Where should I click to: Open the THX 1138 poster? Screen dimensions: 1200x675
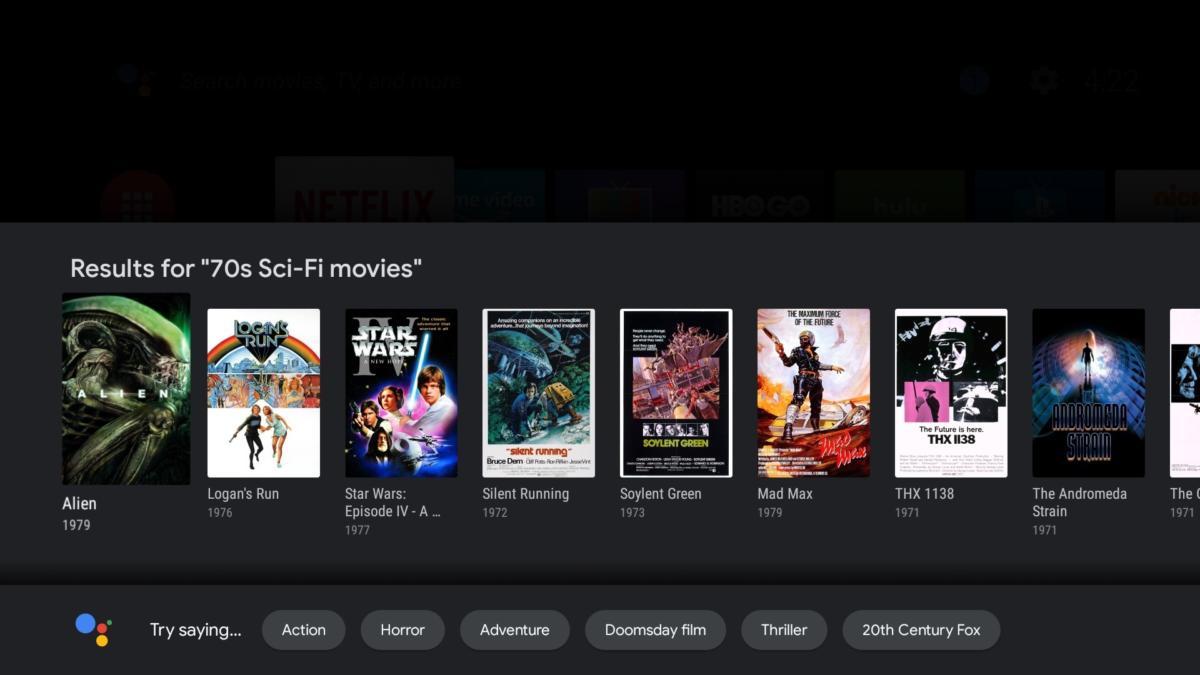pyautogui.click(x=951, y=393)
